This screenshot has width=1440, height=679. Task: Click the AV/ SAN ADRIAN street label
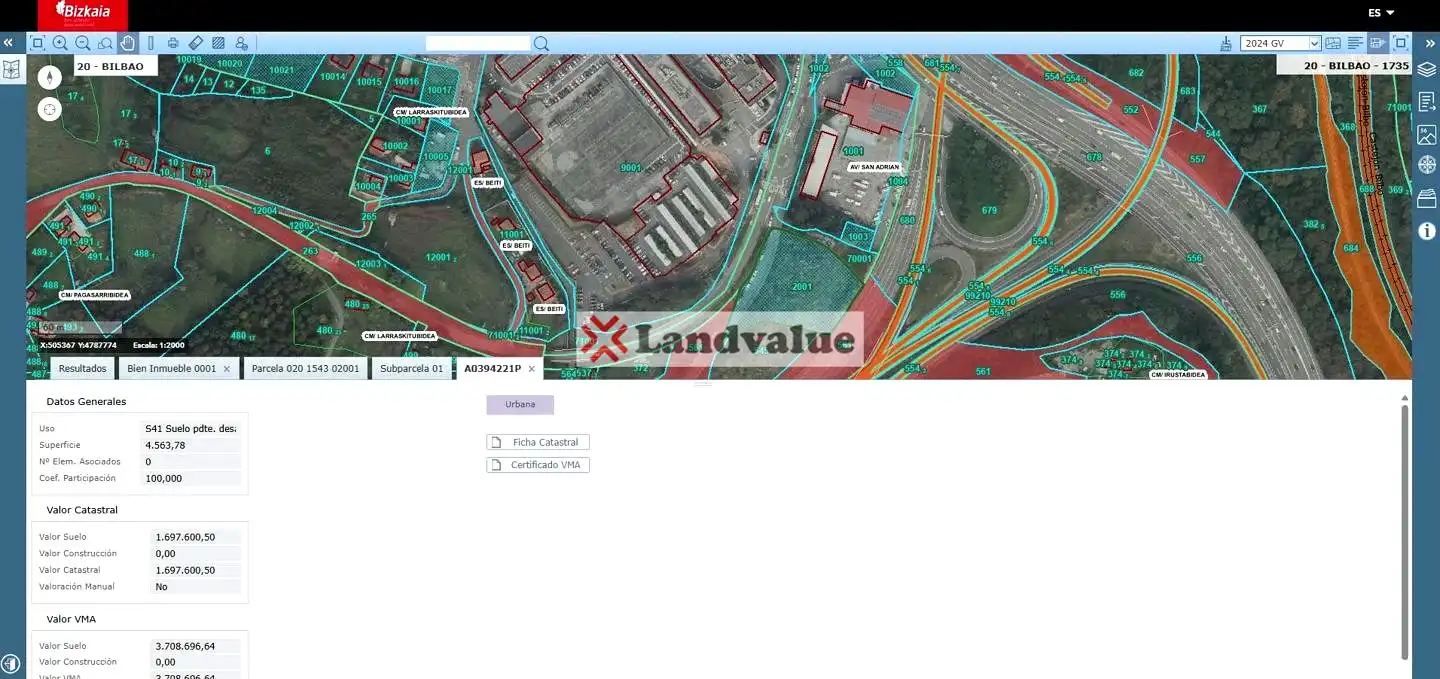[875, 167]
